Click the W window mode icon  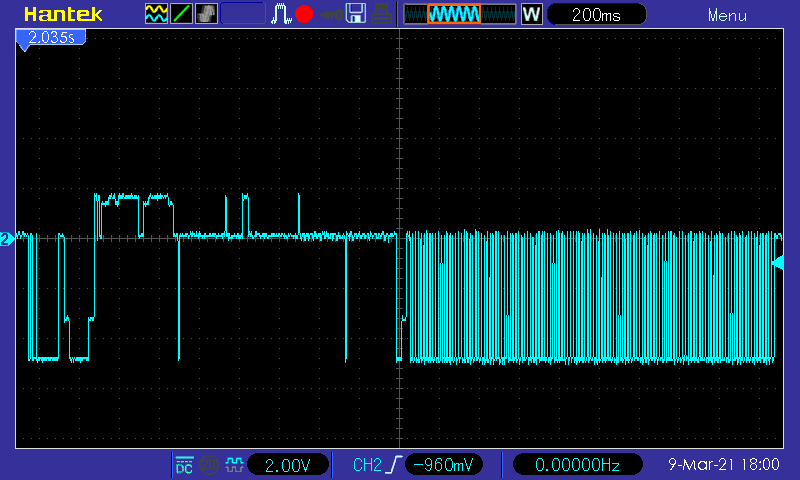[x=532, y=14]
